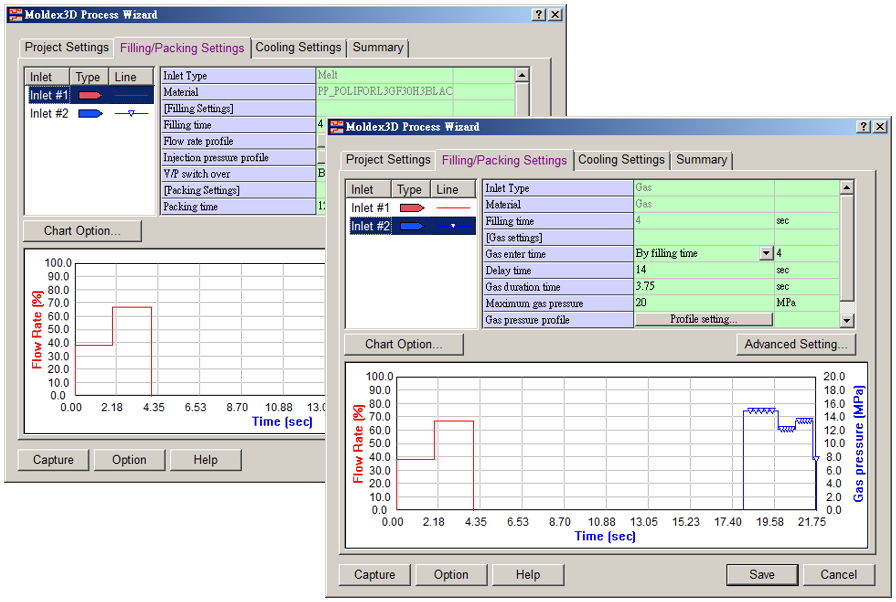Click the Profile setting... button for gas pressure
Image resolution: width=896 pixels, height=602 pixels.
tap(703, 319)
